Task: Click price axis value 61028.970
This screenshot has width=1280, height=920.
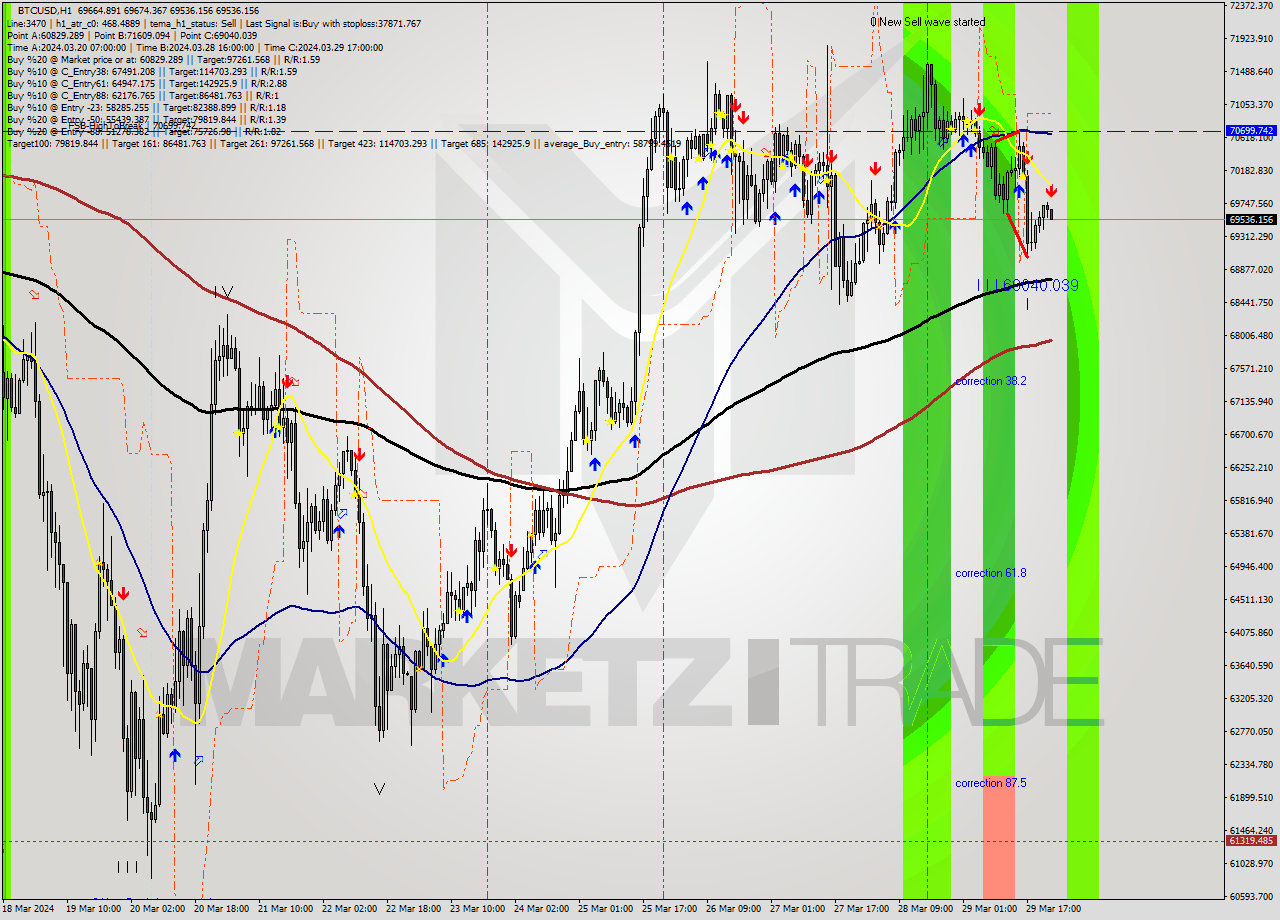Action: 1251,864
